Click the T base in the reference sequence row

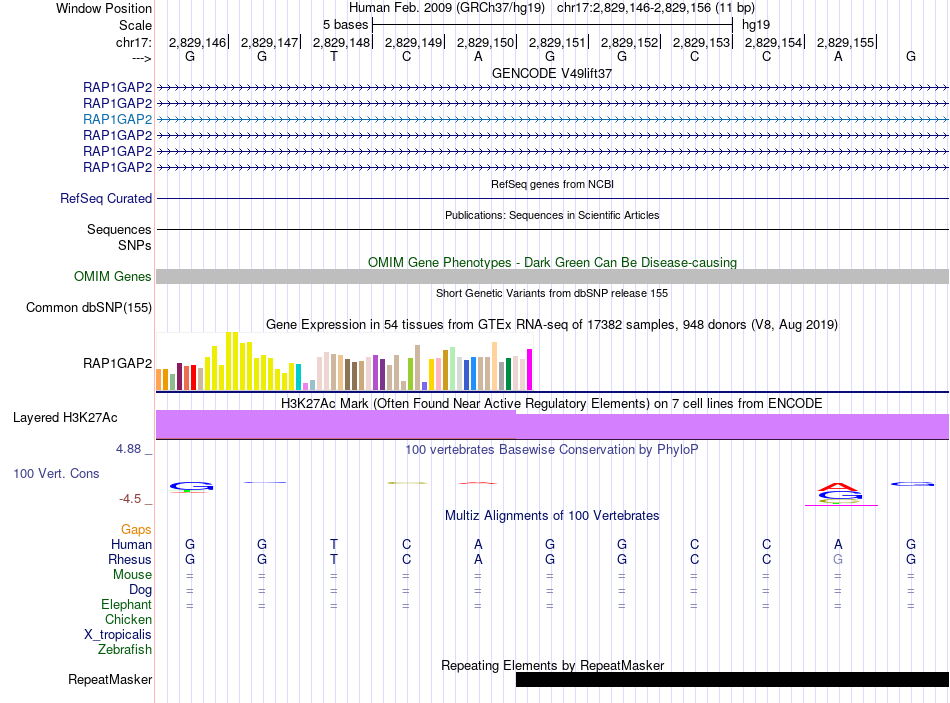coord(334,56)
